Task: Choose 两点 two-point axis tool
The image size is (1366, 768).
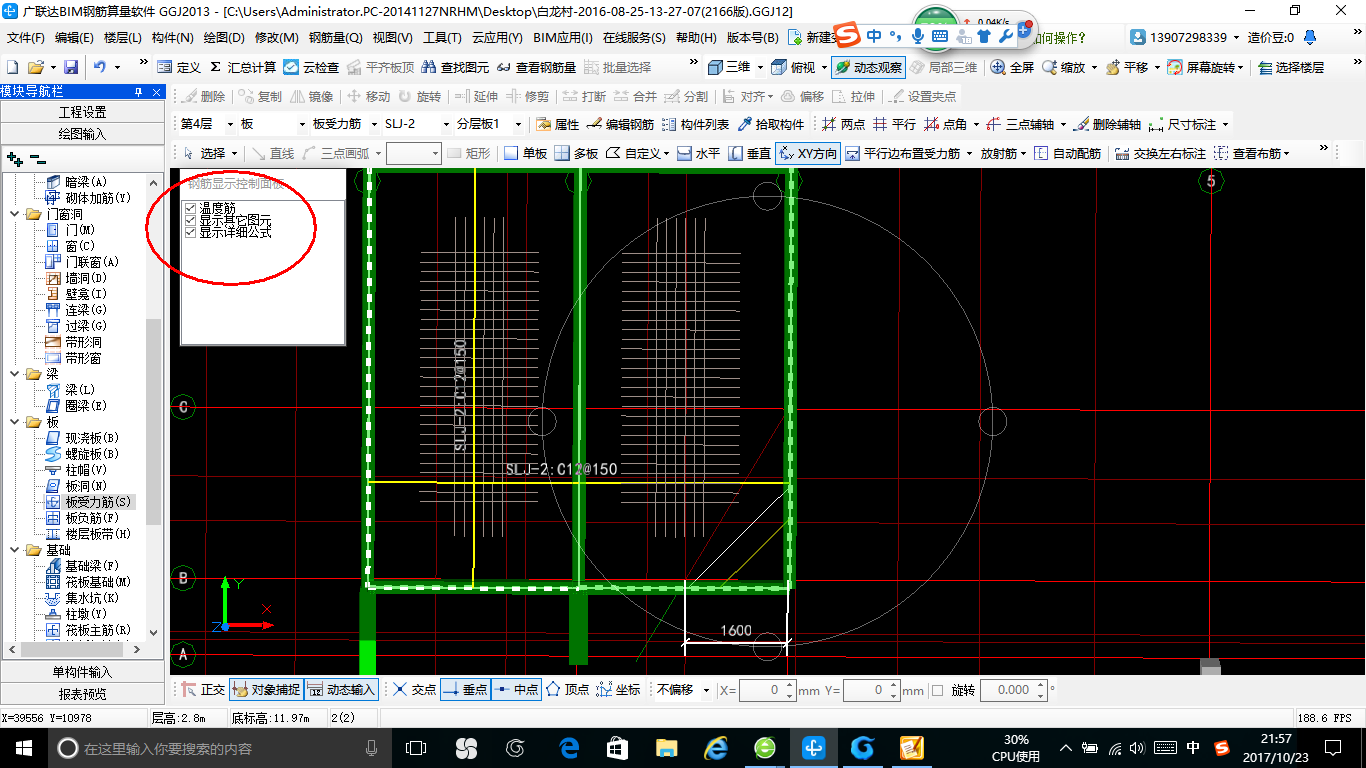Action: click(843, 124)
